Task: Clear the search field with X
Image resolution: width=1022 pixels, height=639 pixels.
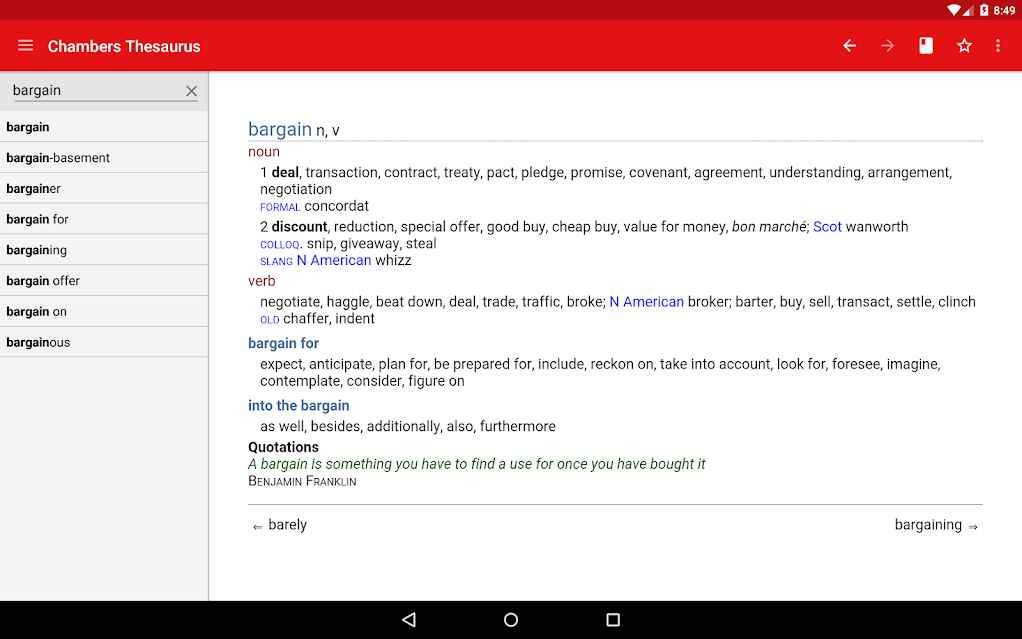Action: 191,91
